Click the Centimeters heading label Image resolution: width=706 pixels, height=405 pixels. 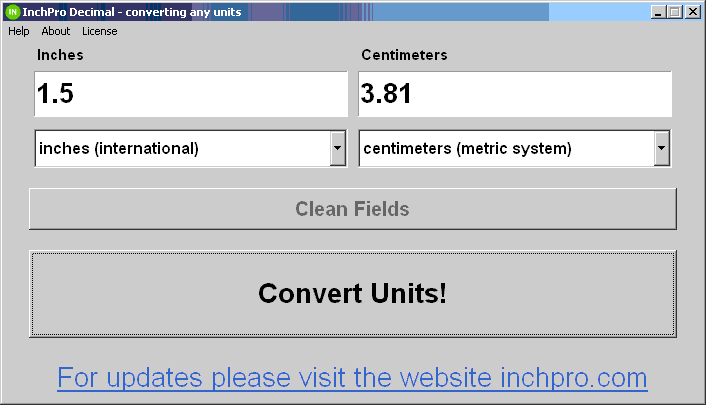[x=404, y=55]
